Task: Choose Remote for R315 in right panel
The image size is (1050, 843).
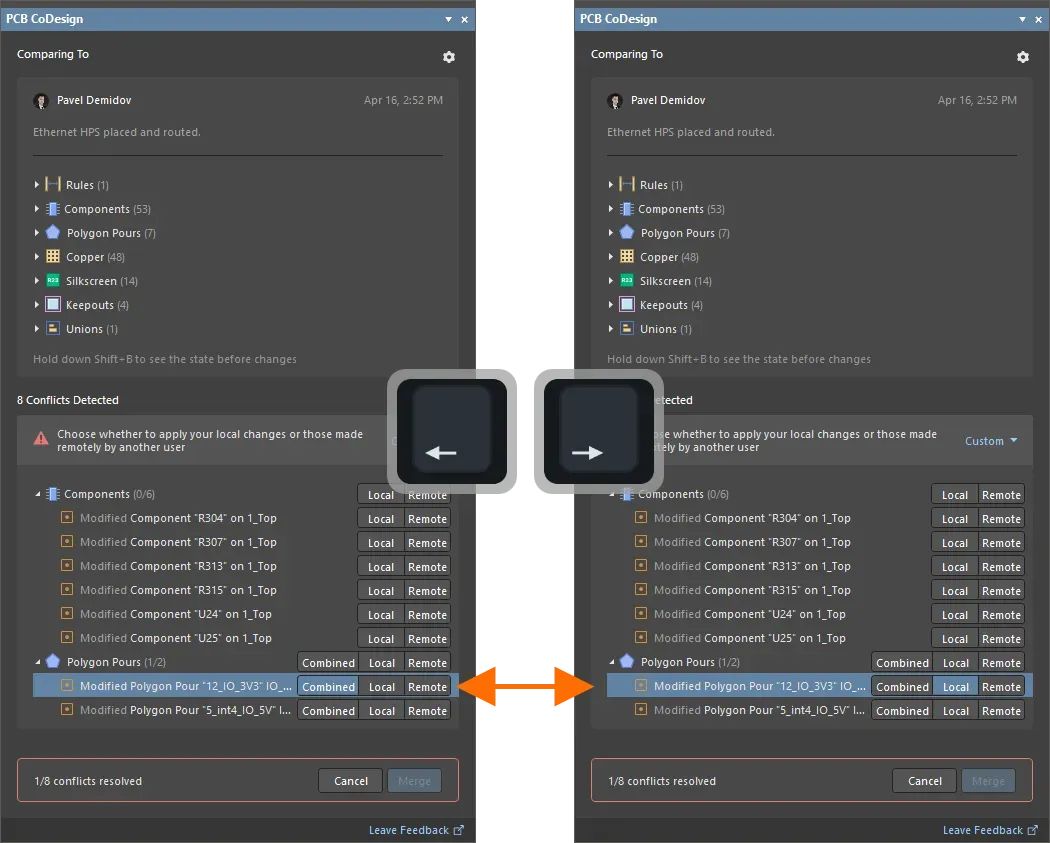Action: [x=1001, y=591]
